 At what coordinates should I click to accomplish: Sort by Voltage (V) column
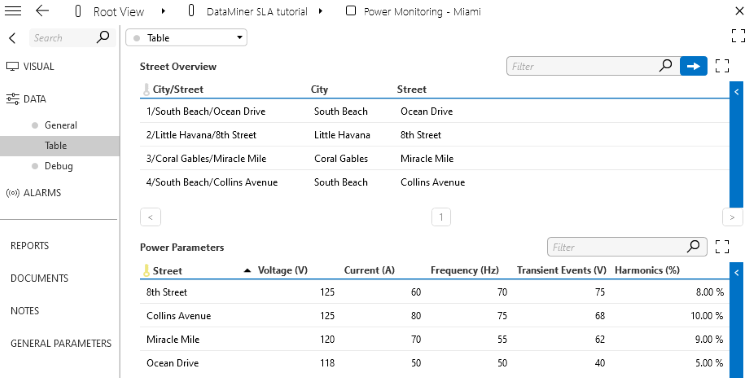[282, 270]
